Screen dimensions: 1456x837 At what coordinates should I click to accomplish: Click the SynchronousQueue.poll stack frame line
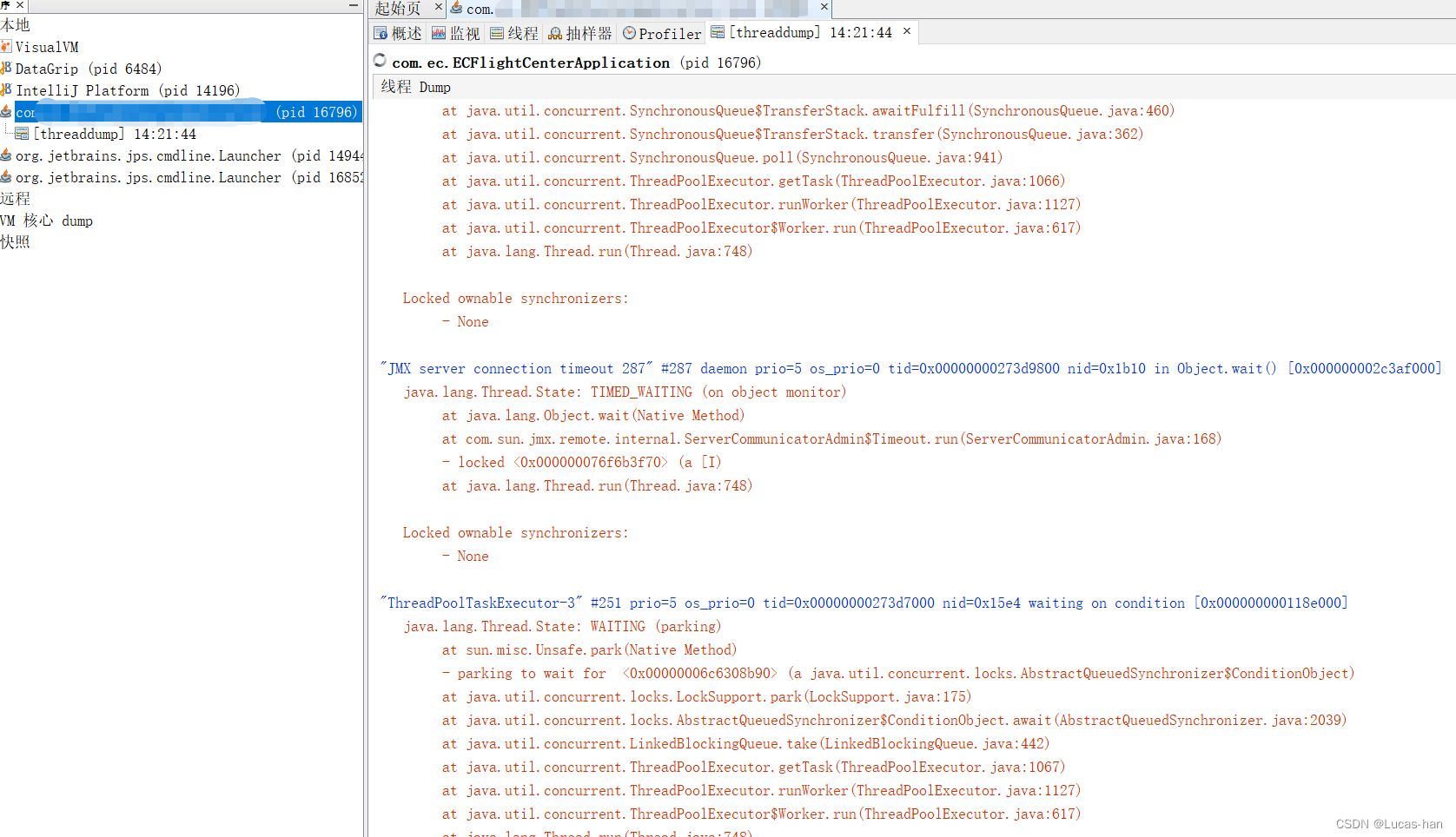click(722, 157)
